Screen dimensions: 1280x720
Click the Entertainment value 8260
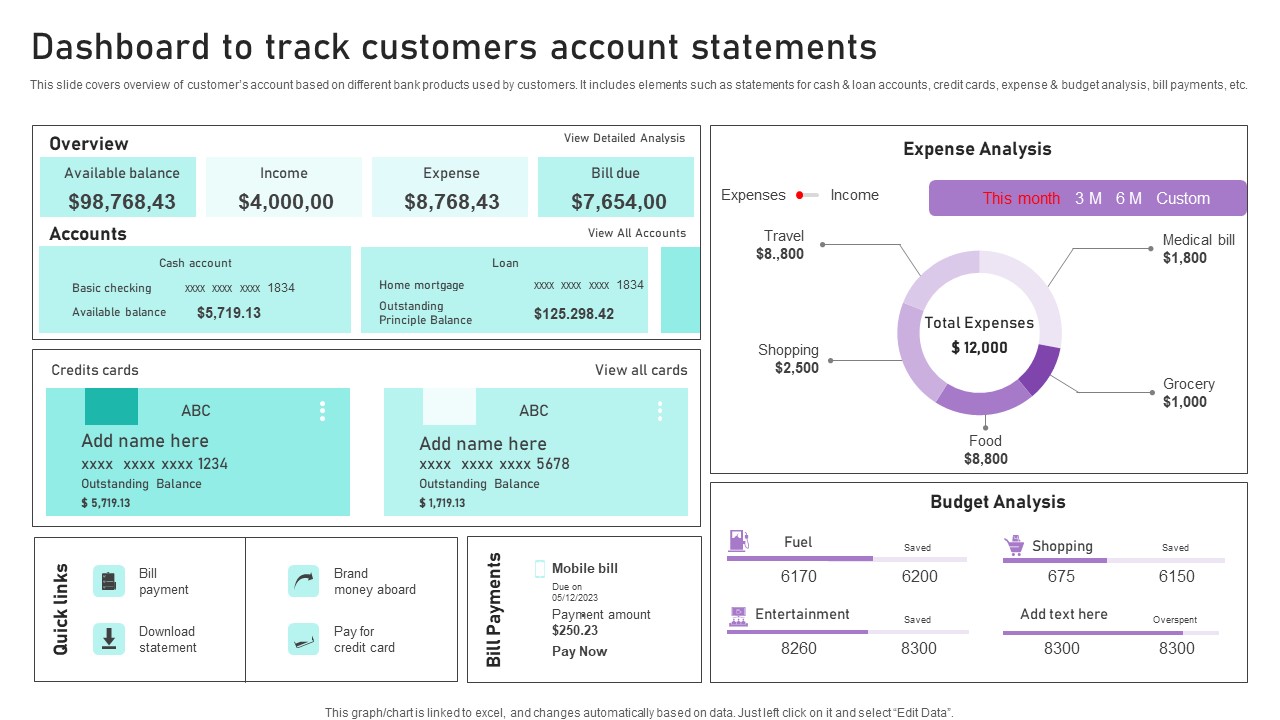[798, 648]
